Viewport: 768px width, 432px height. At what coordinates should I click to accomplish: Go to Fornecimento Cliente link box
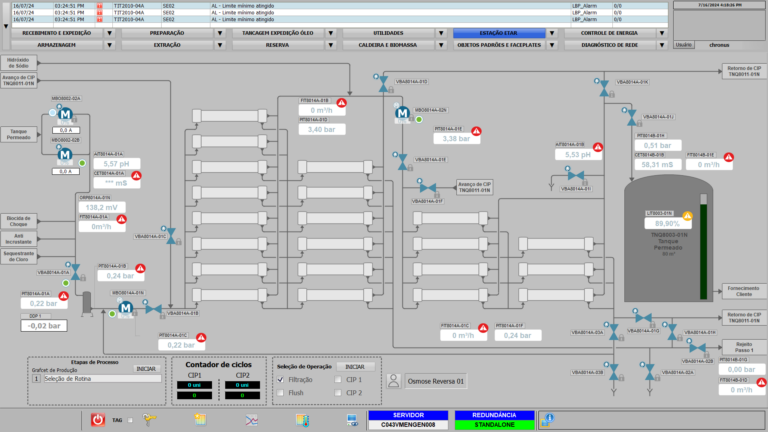point(744,291)
